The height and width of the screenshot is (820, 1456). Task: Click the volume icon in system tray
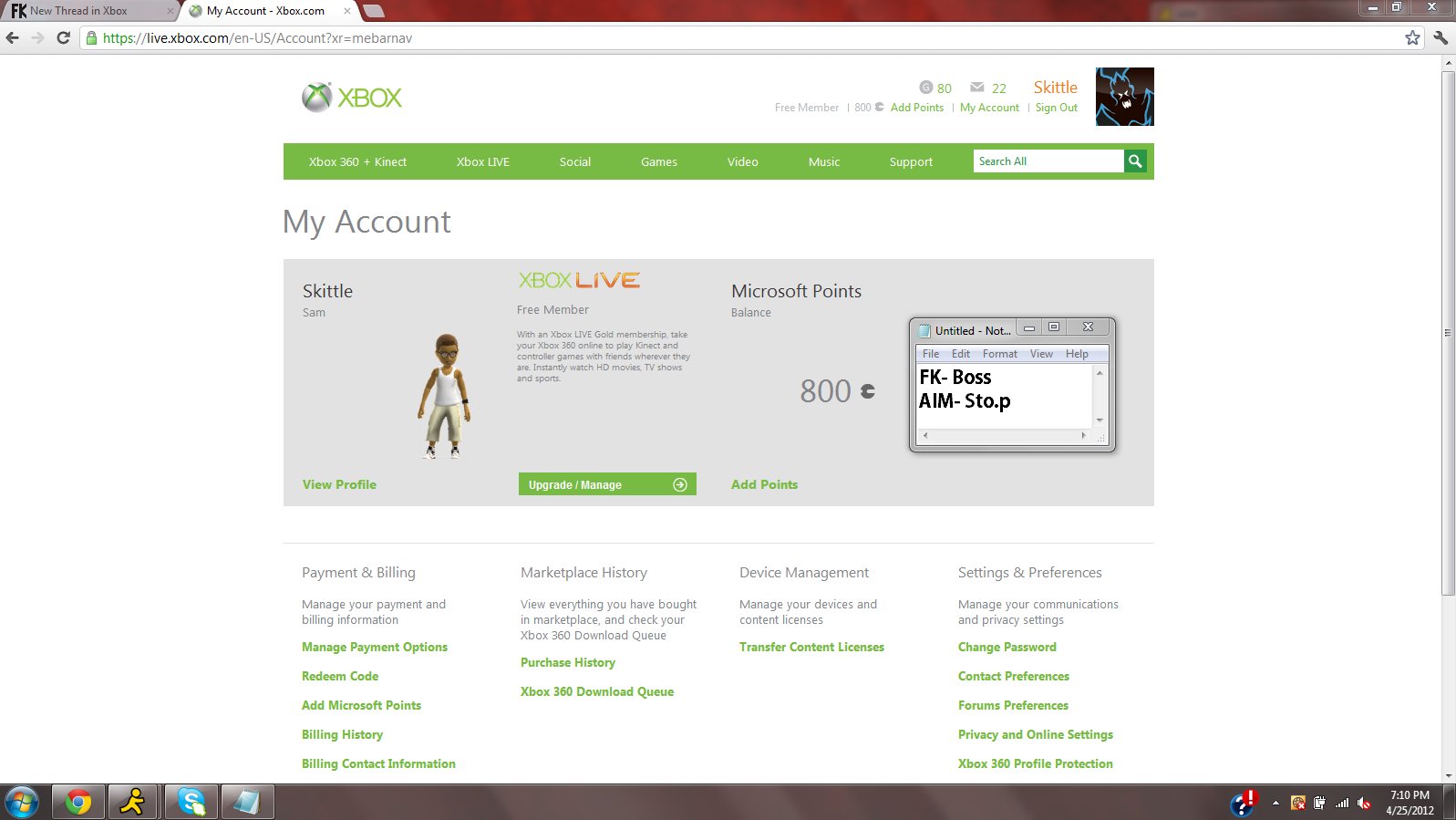click(1364, 803)
